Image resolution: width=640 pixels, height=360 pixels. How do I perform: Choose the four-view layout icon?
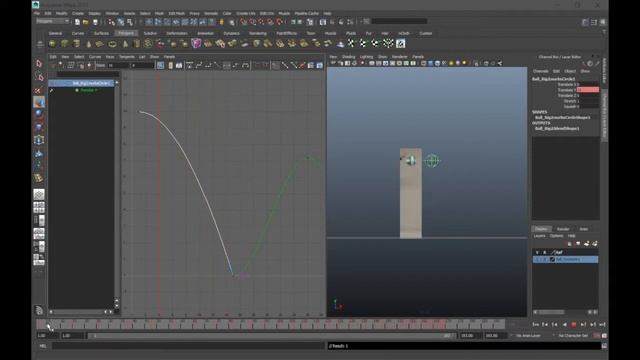click(39, 207)
